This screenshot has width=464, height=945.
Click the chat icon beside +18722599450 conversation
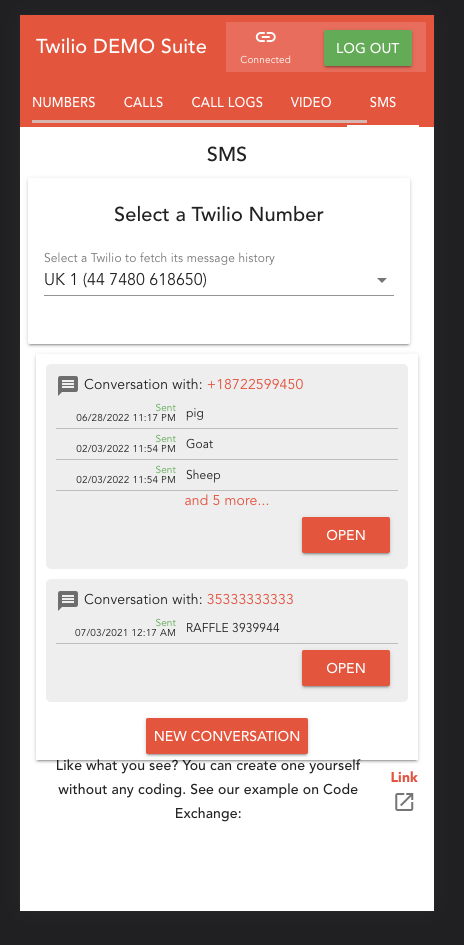pos(67,385)
